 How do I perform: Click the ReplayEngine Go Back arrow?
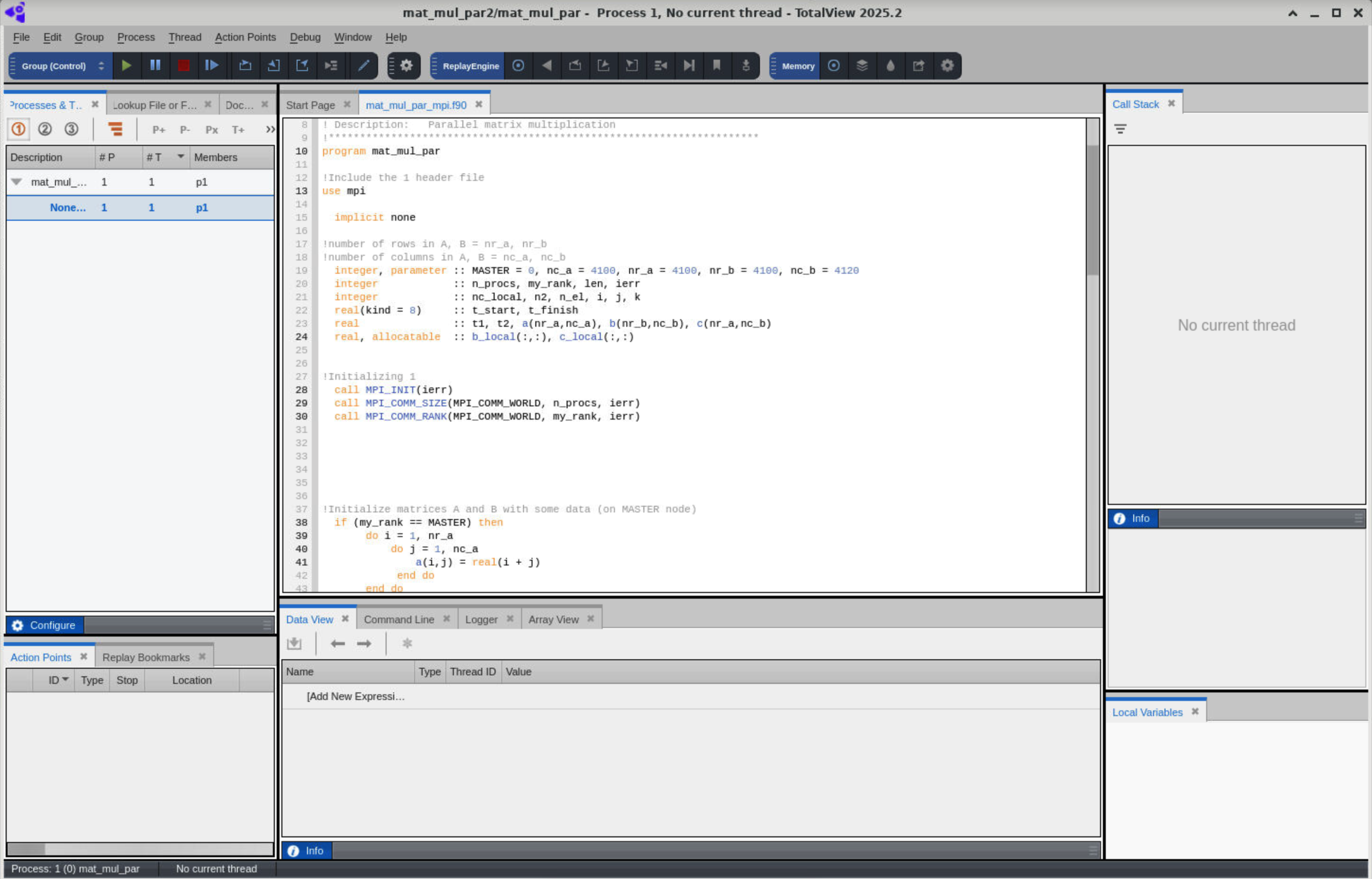(x=546, y=66)
